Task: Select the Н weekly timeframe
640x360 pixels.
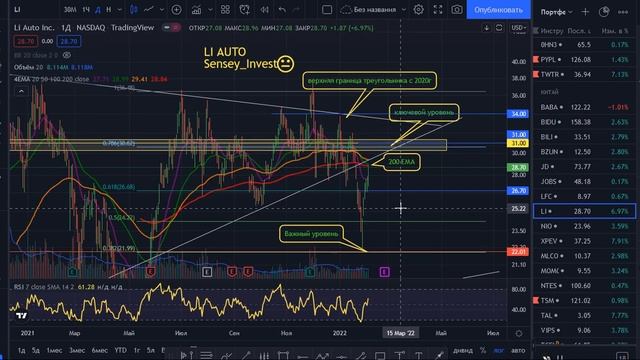Action: (x=109, y=9)
